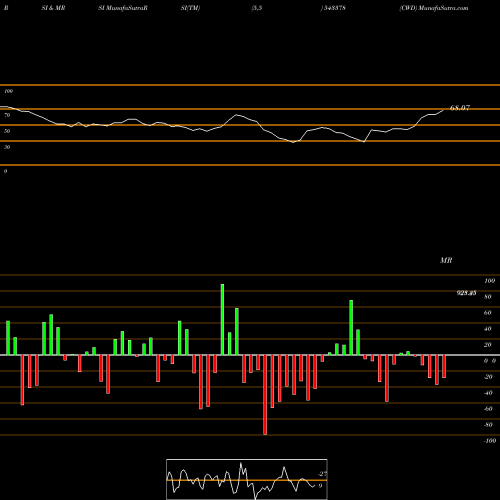Click the 68.07 RSI value label
500x500 pixels.
tap(460, 108)
